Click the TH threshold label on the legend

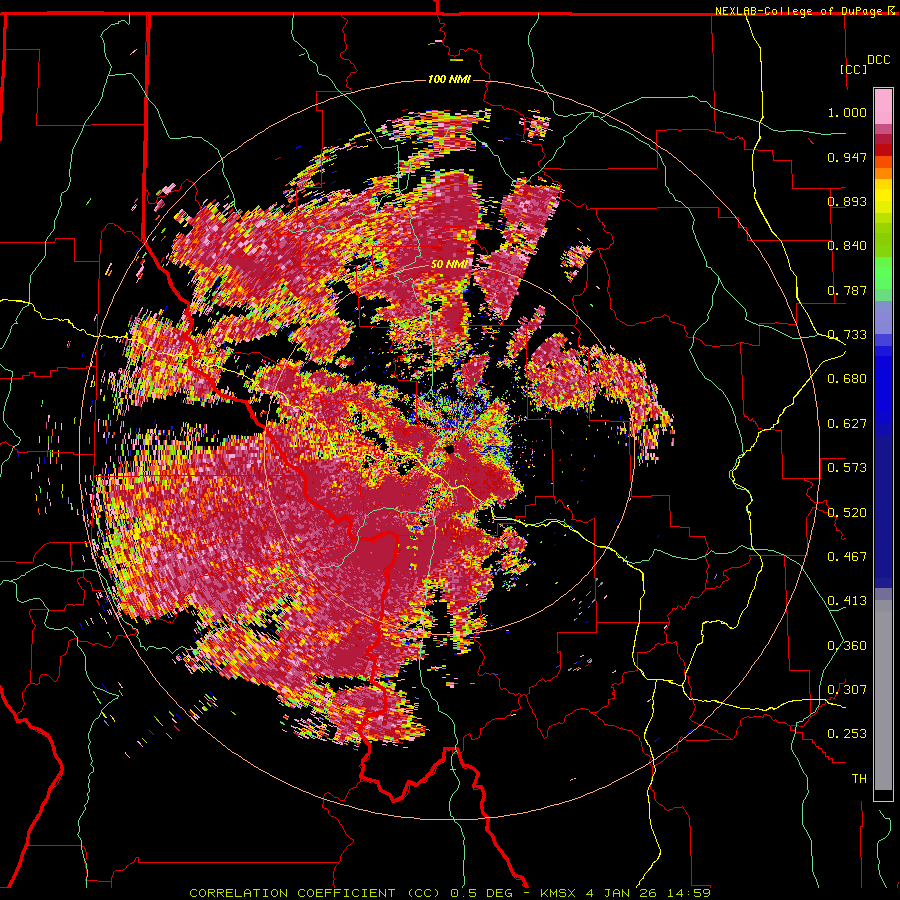[859, 779]
